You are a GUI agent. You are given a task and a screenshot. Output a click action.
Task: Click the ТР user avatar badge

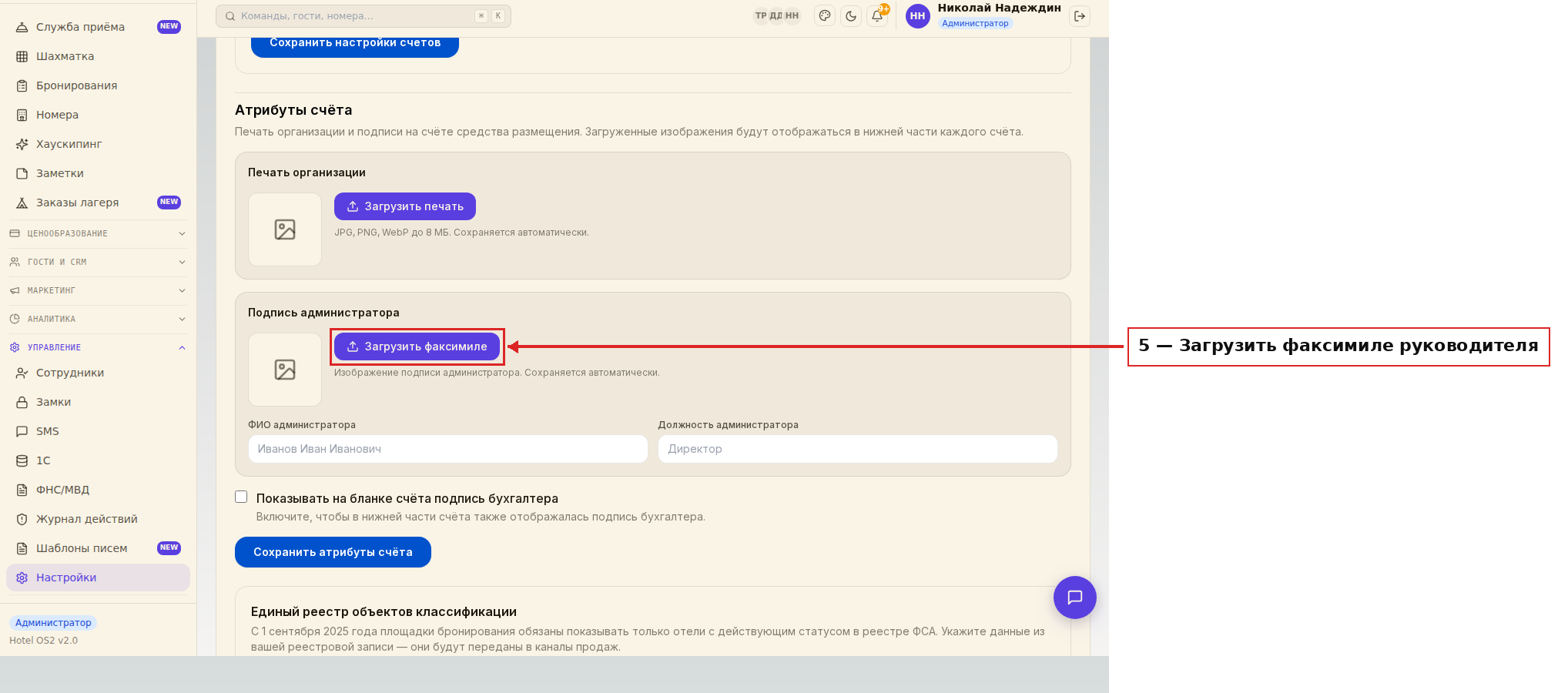pyautogui.click(x=761, y=16)
